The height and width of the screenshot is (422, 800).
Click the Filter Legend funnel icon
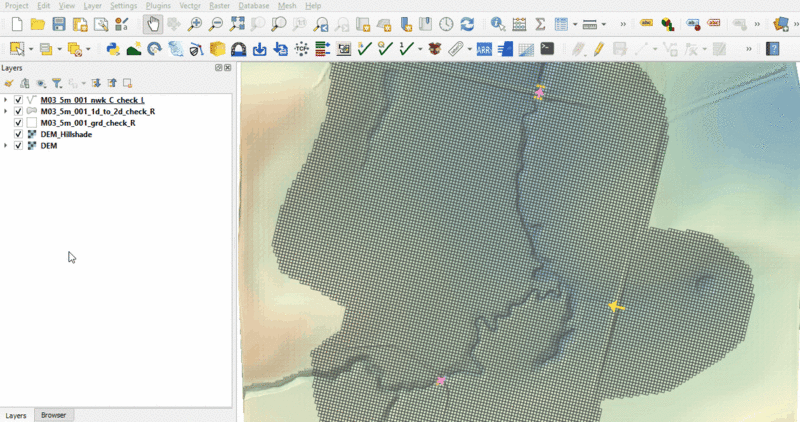tap(57, 84)
